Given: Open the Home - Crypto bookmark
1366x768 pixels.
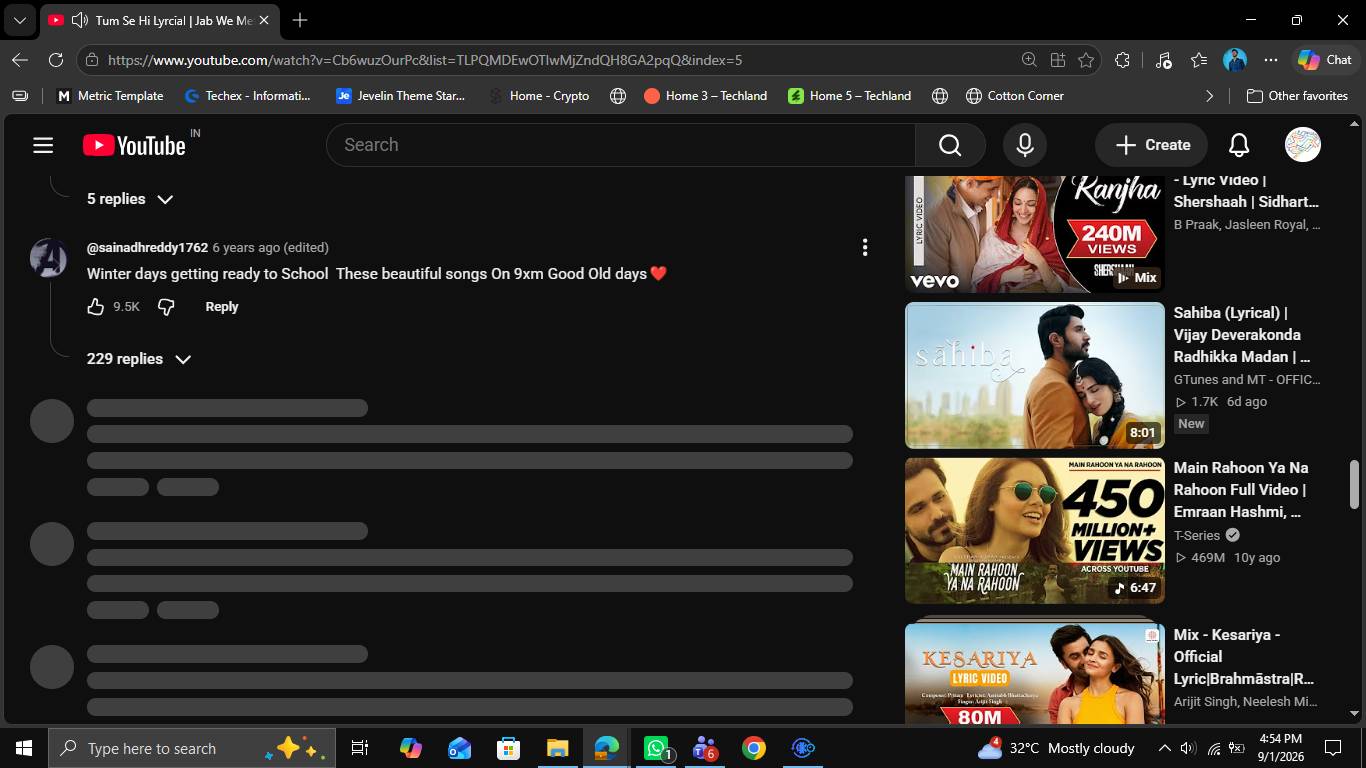Looking at the screenshot, I should coord(538,96).
